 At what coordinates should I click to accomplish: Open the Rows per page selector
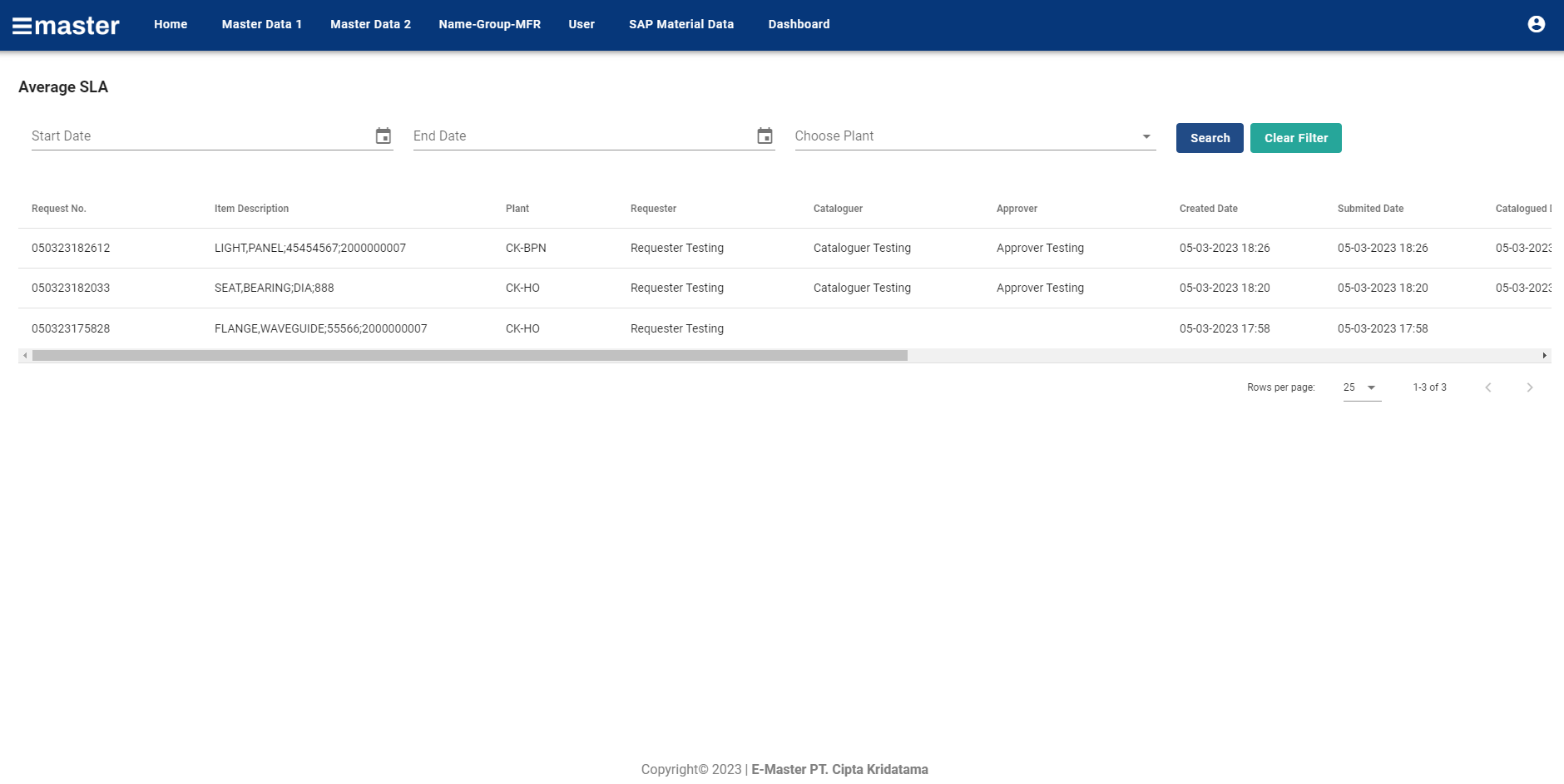(1361, 387)
